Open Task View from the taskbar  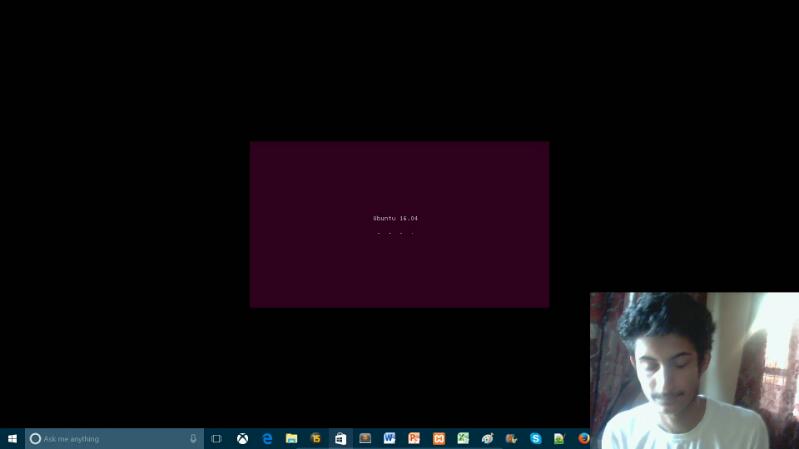click(216, 438)
